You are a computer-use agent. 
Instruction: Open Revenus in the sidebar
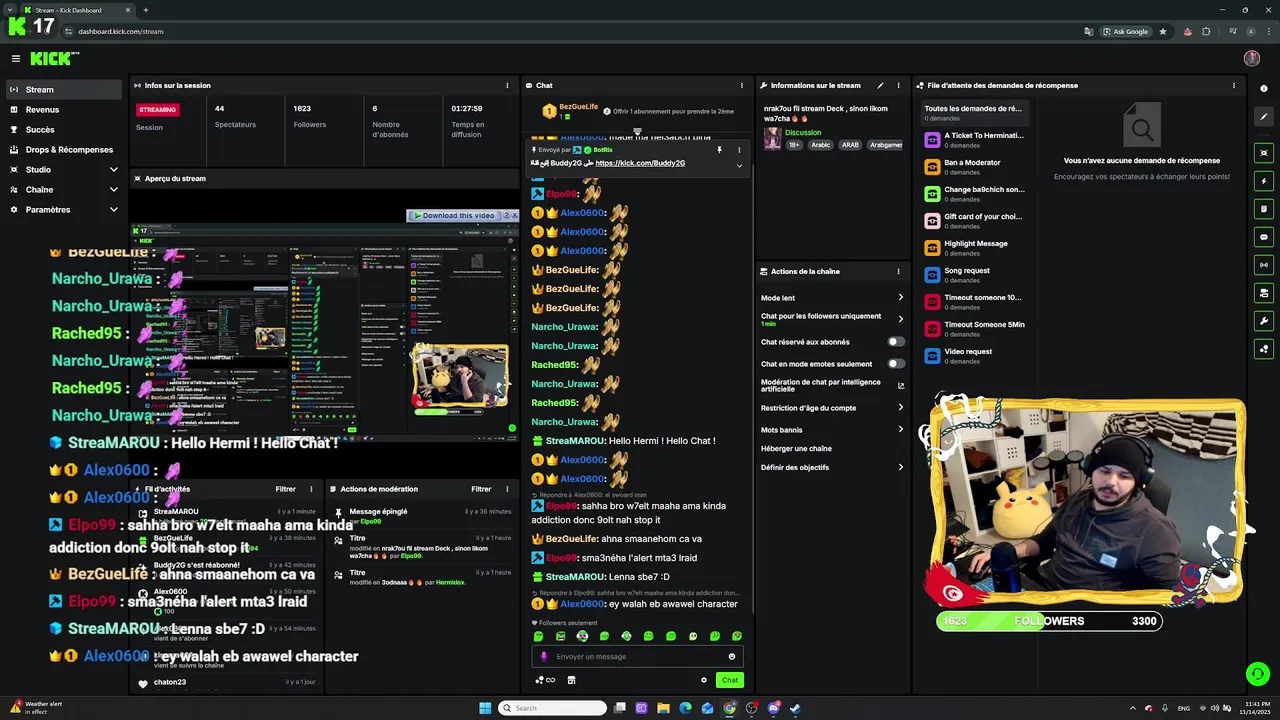[64, 109]
